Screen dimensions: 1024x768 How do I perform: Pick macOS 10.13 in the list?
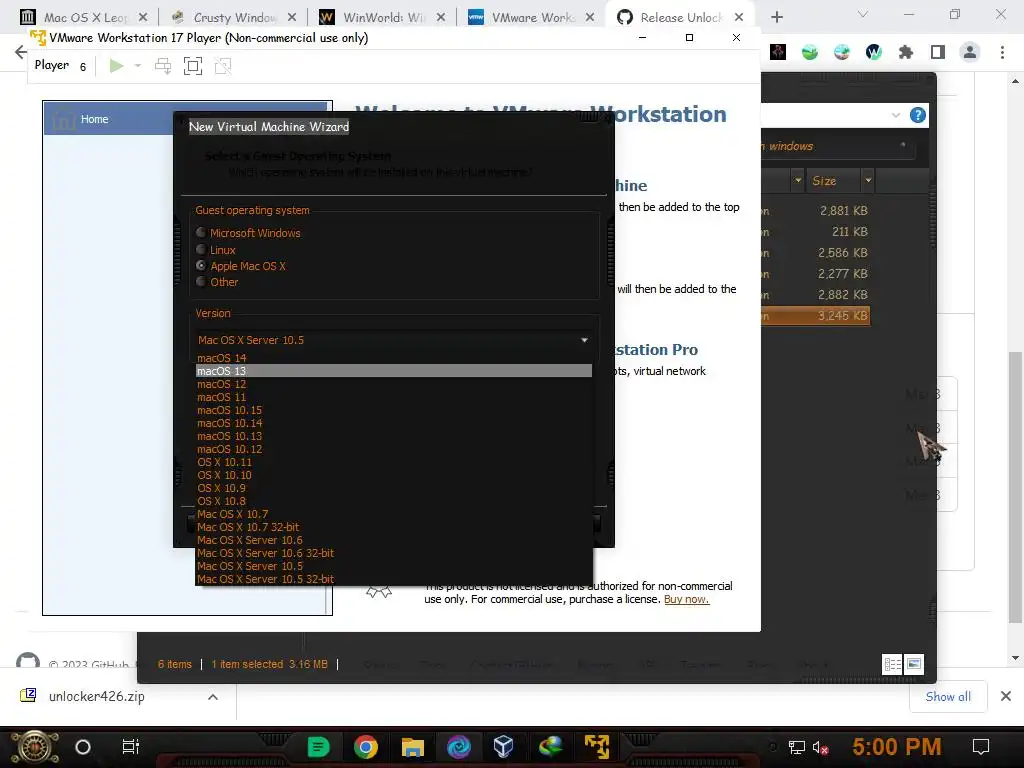pos(394,436)
